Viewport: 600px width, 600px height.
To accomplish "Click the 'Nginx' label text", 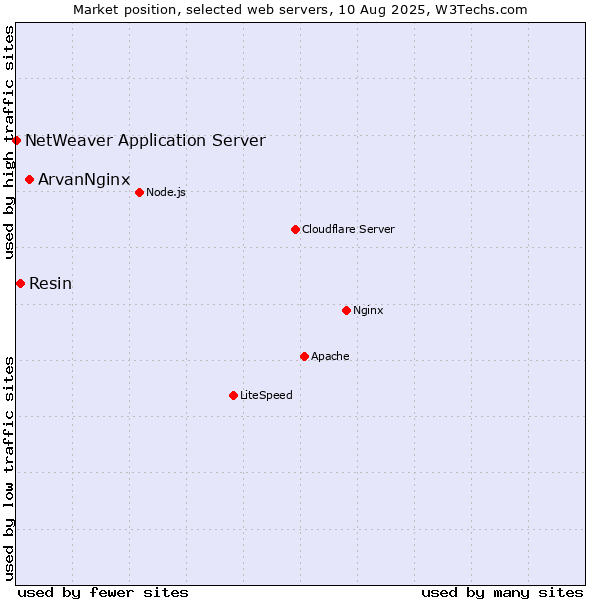I will (368, 310).
